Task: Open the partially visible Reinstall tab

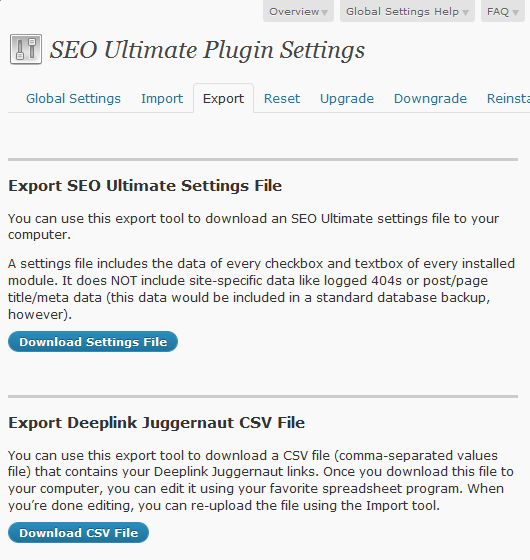Action: coord(508,99)
